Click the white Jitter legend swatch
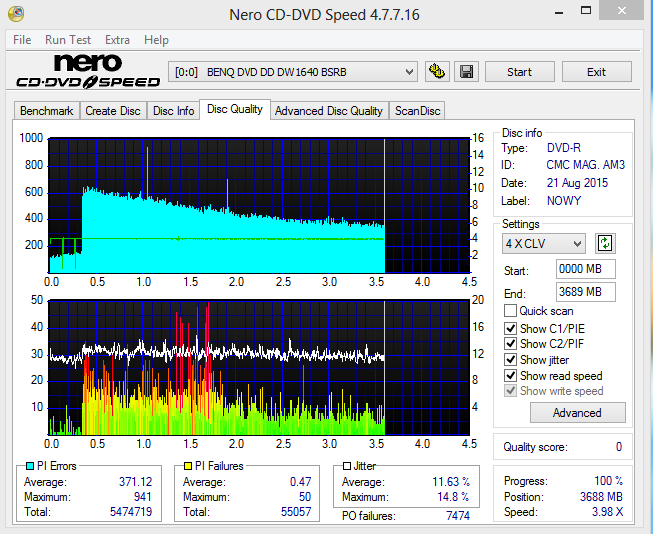 (346, 466)
